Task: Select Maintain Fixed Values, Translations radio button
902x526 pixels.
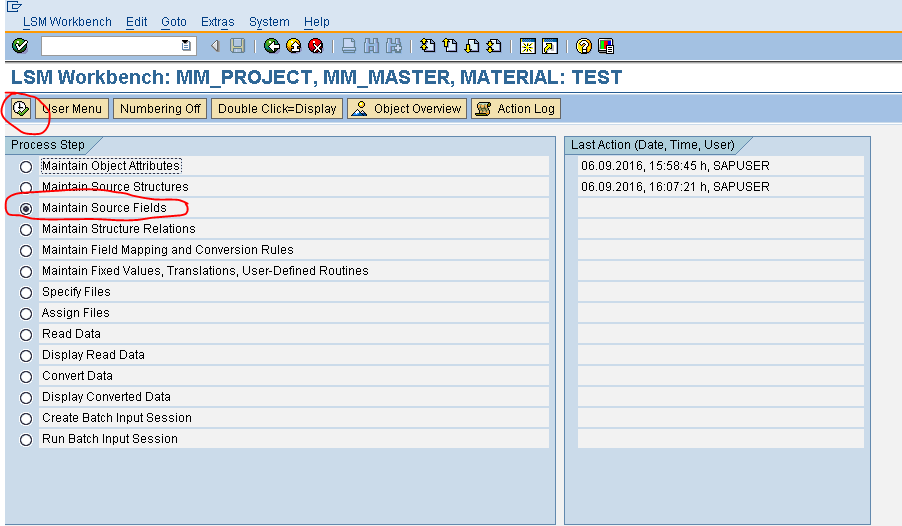Action: [x=26, y=272]
